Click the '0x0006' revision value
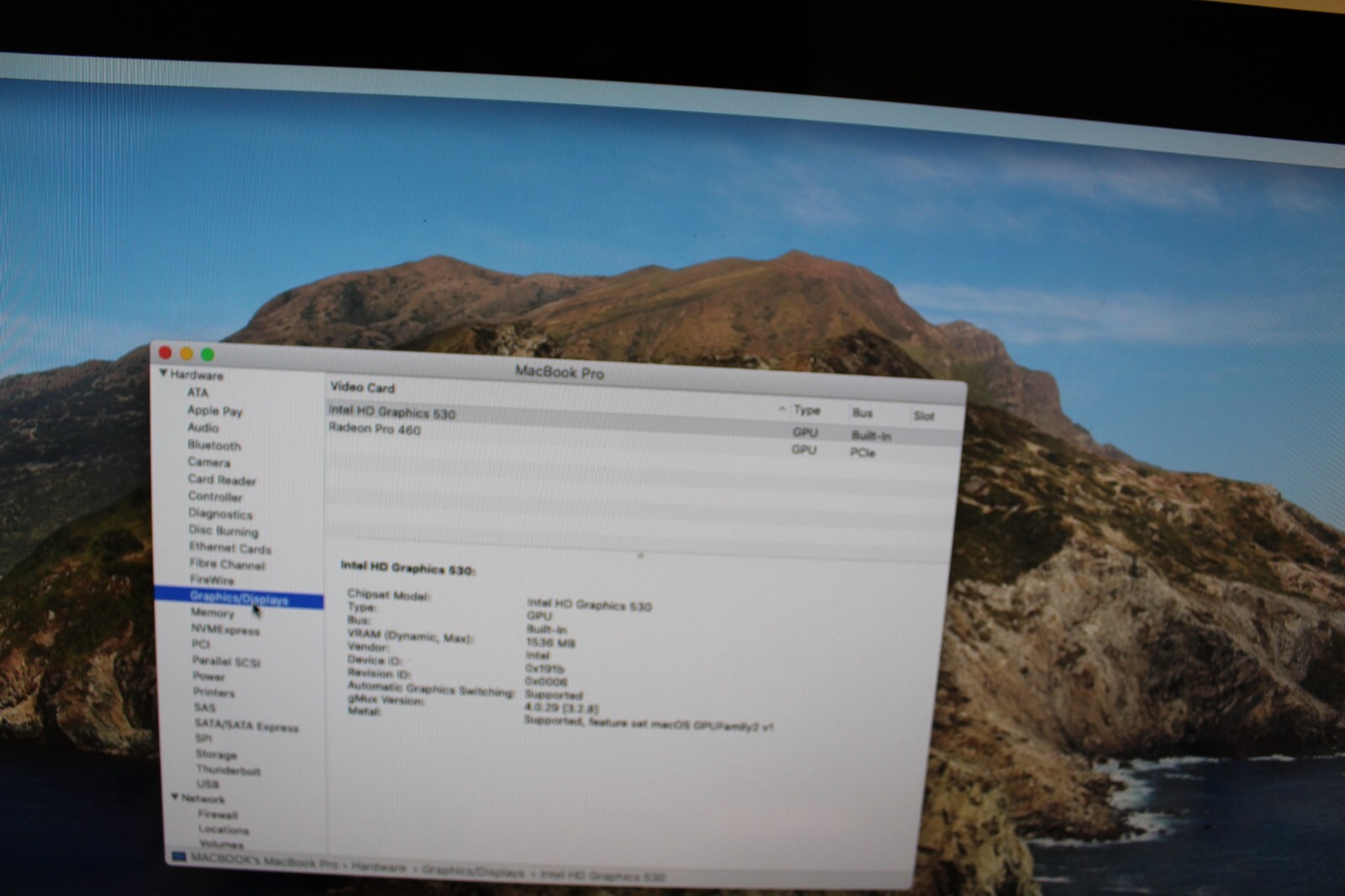Viewport: 1345px width, 896px height. 546,682
